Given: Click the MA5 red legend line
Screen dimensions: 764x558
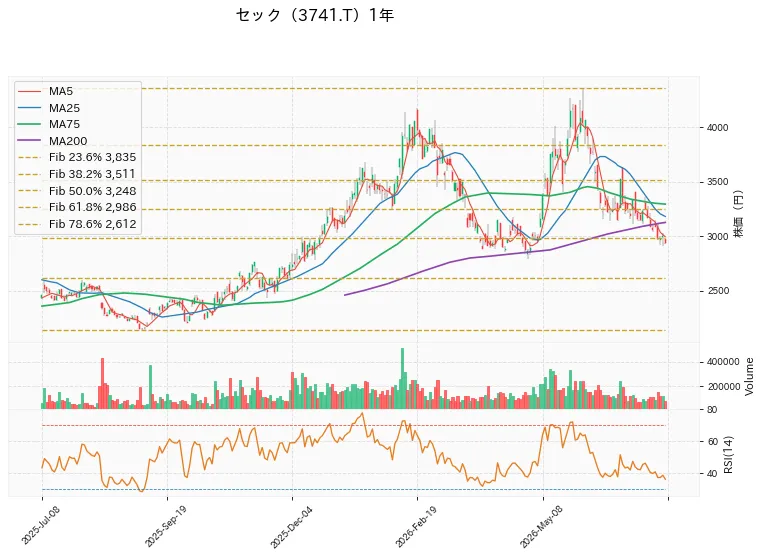Looking at the screenshot, I should coord(29,91).
